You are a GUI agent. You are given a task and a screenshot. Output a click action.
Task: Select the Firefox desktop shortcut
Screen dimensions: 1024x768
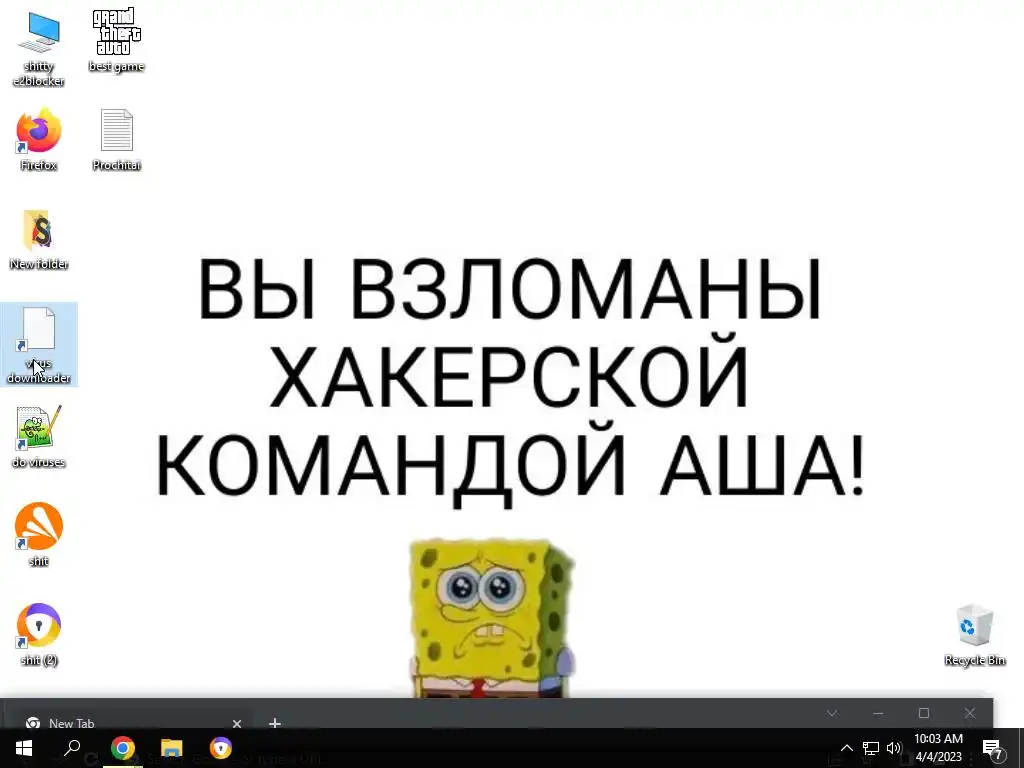pos(39,139)
